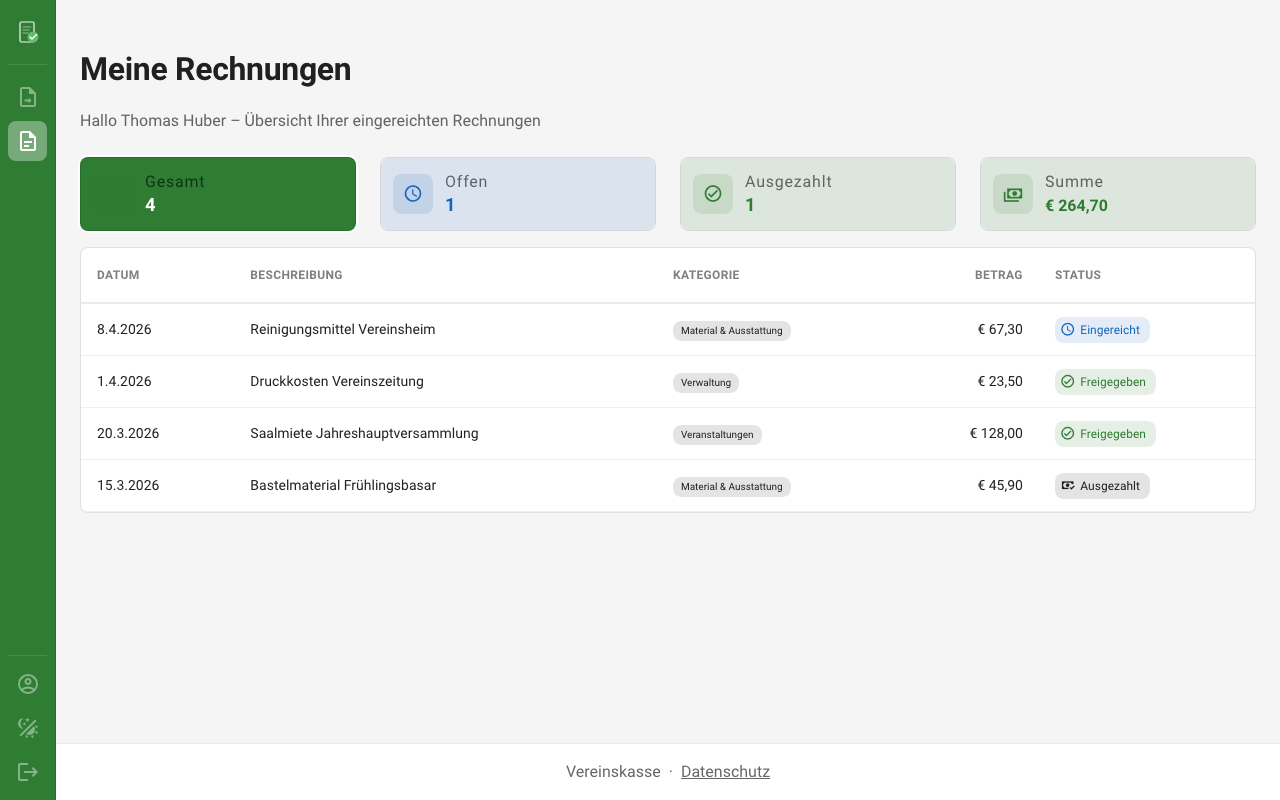
Task: Select the submit-invoice document icon in the sidebar
Action: pyautogui.click(x=27, y=96)
